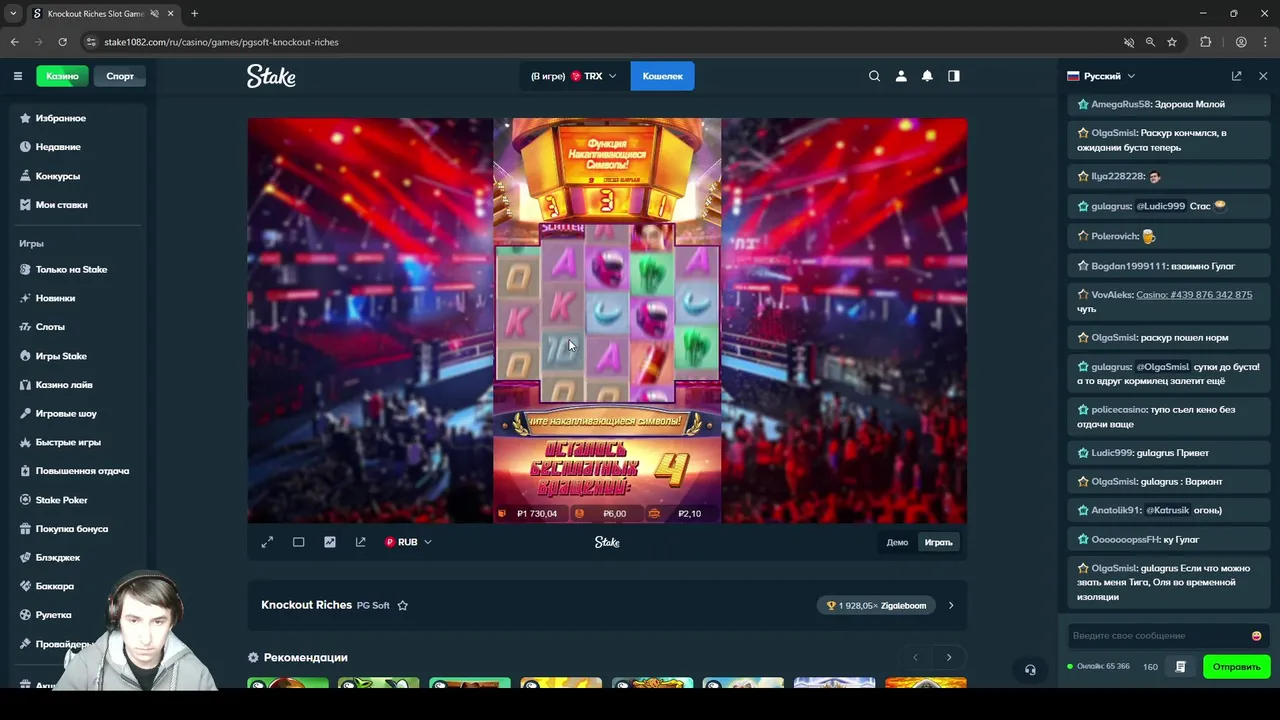Open the RUB display currency dropdown
Screen dimensions: 1280x720
(408, 542)
